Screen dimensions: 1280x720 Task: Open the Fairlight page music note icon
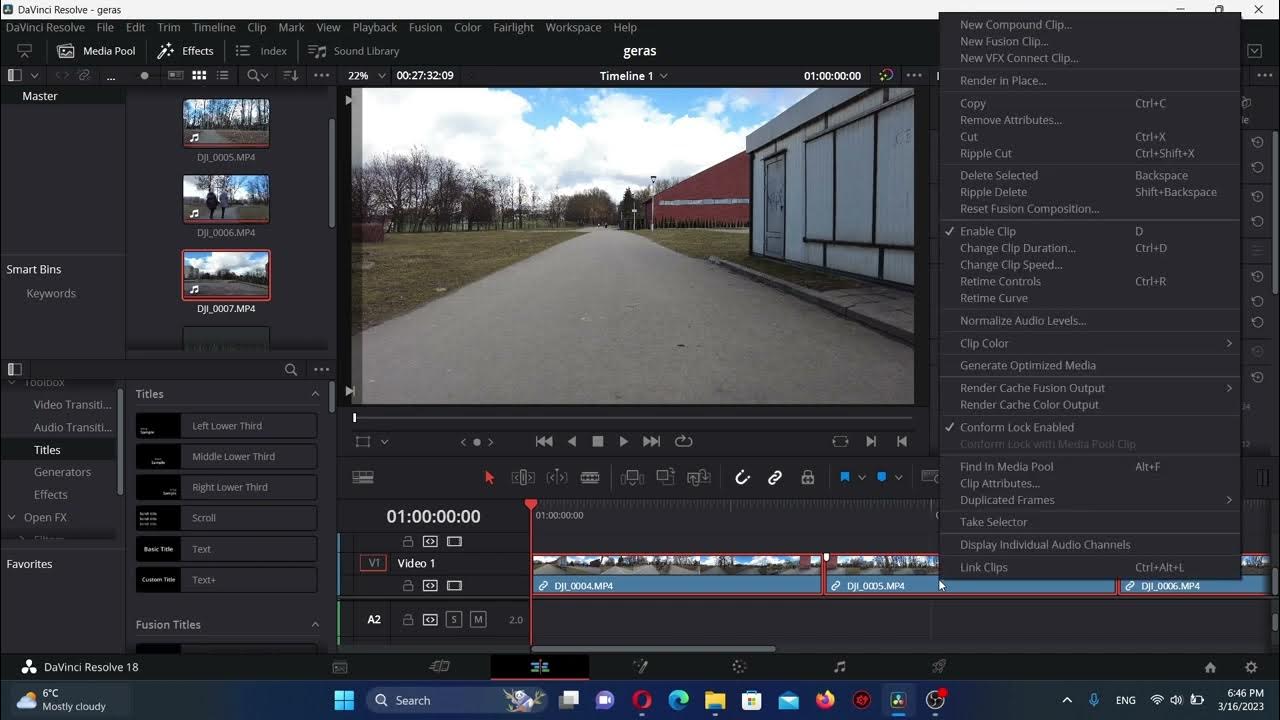coord(839,667)
